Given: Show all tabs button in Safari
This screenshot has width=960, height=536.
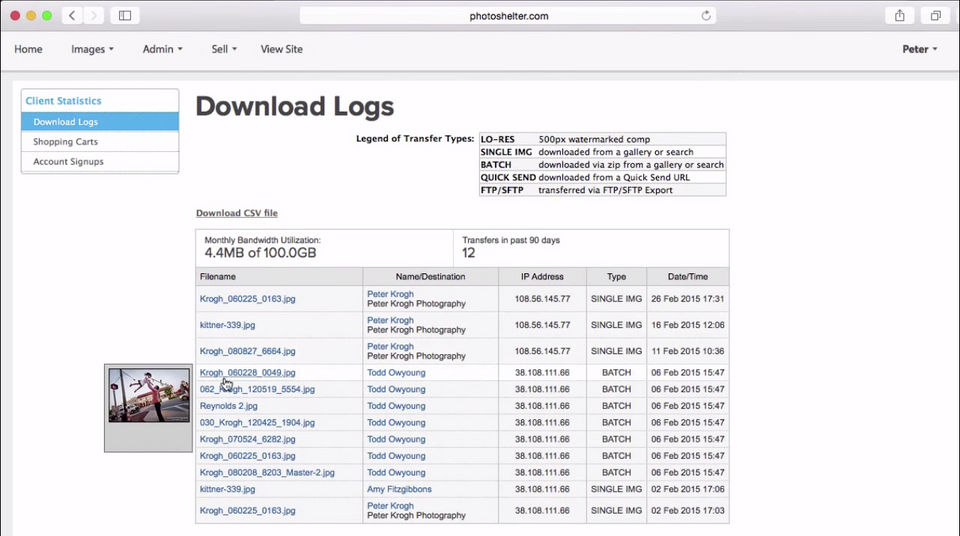Looking at the screenshot, I should (936, 16).
